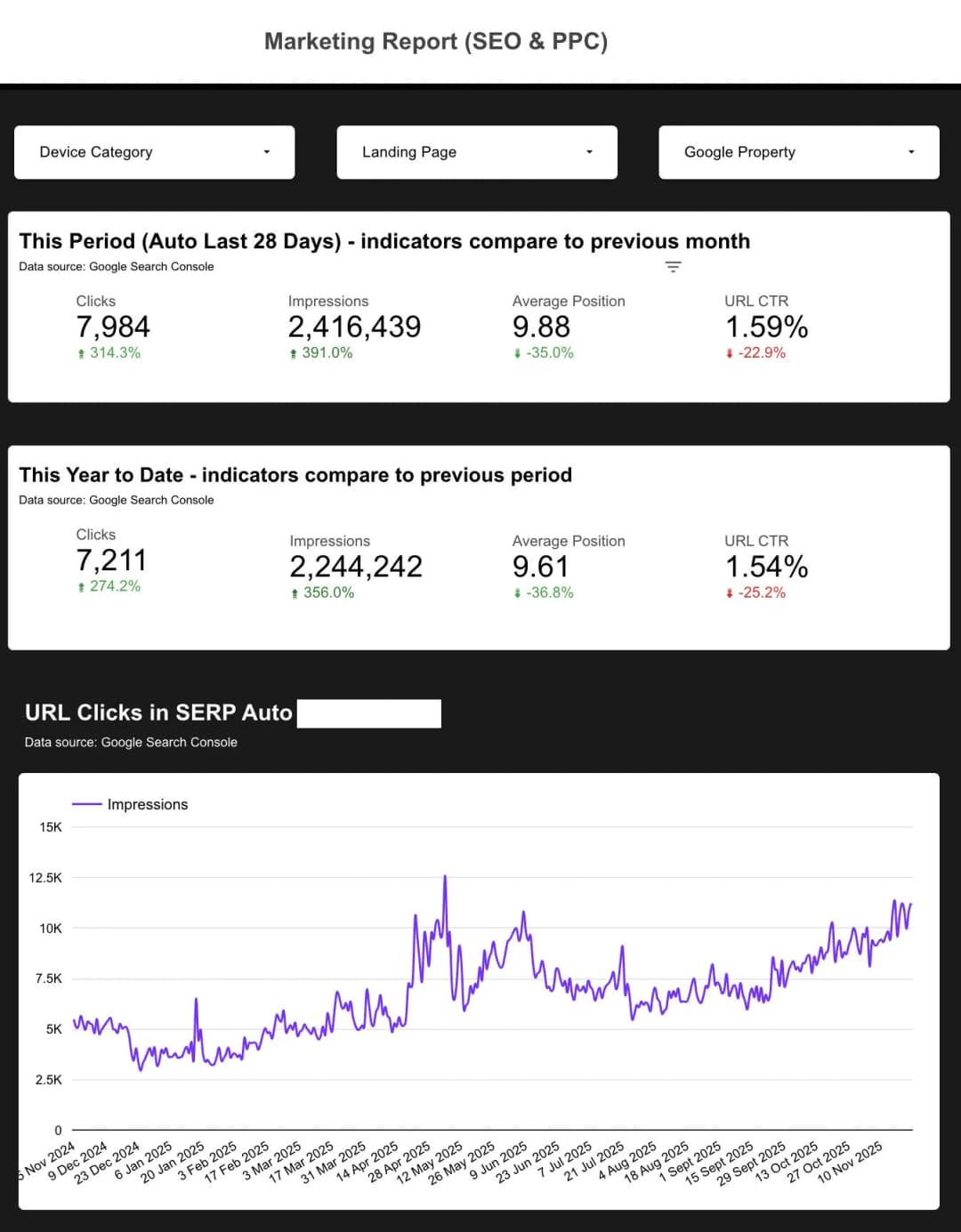961x1232 pixels.
Task: Click the Marketing Report (SEO & PPC) title
Action: tap(436, 41)
